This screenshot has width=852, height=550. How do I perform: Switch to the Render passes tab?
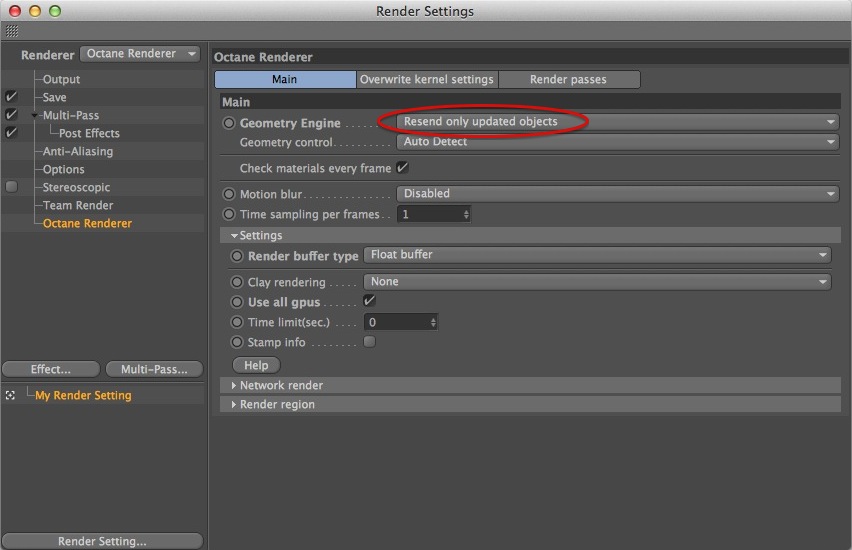[569, 79]
